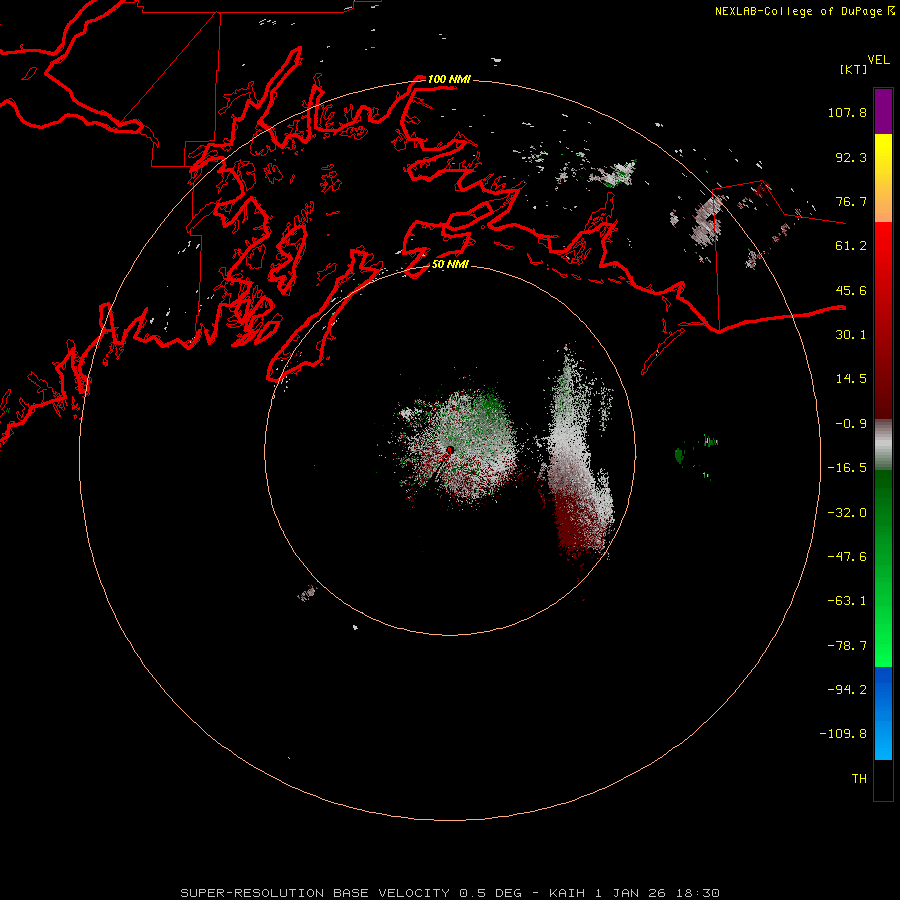Click the [KT] units label

[x=854, y=69]
